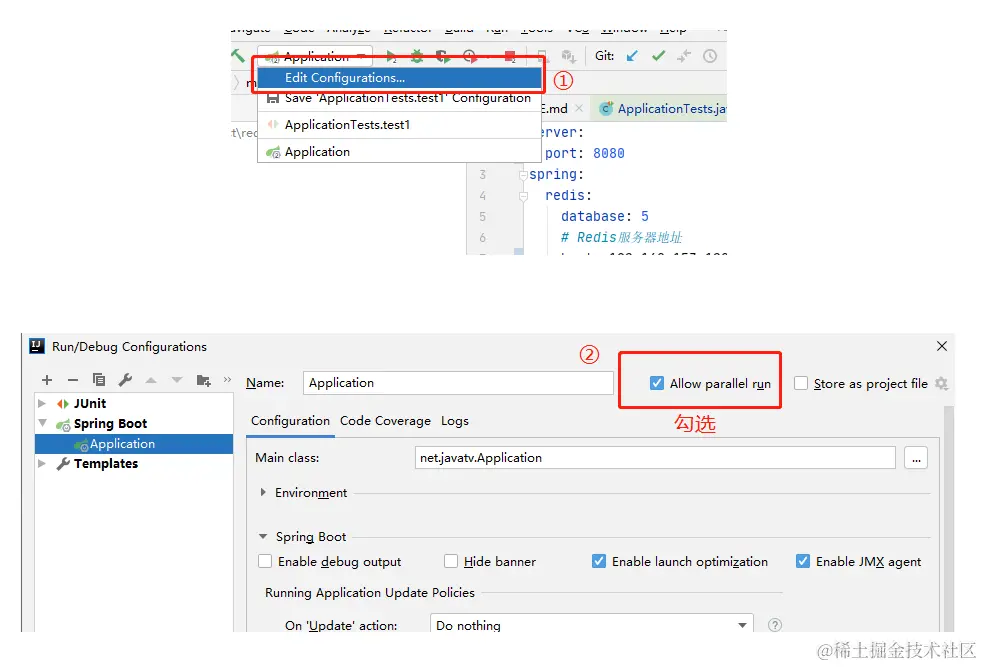Open the Code Coverage tab

pyautogui.click(x=385, y=421)
